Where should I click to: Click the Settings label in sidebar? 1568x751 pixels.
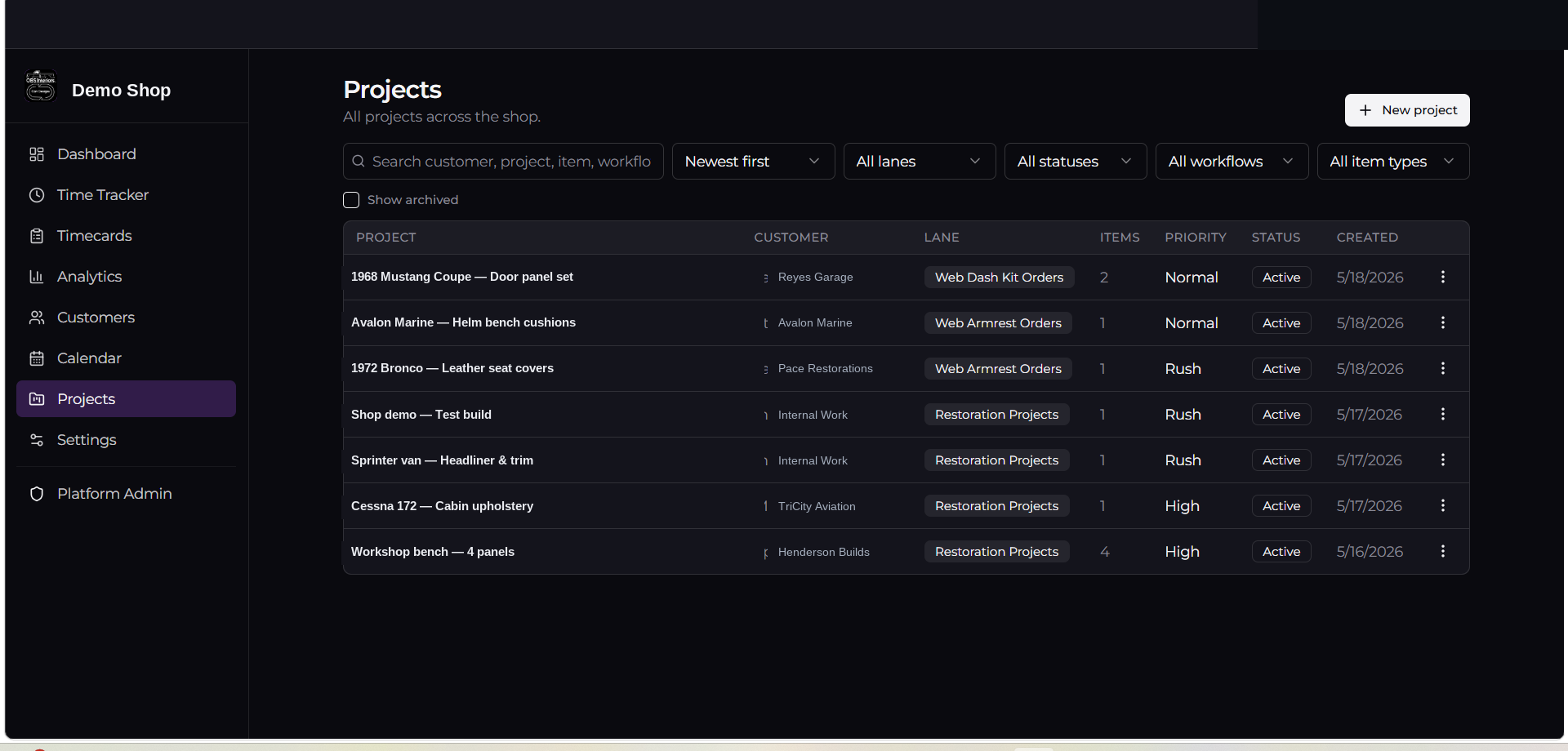pos(87,440)
